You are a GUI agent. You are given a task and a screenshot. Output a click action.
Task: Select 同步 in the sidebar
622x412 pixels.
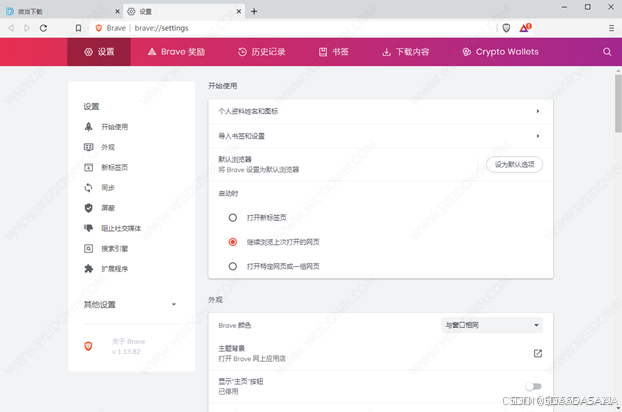99,188
